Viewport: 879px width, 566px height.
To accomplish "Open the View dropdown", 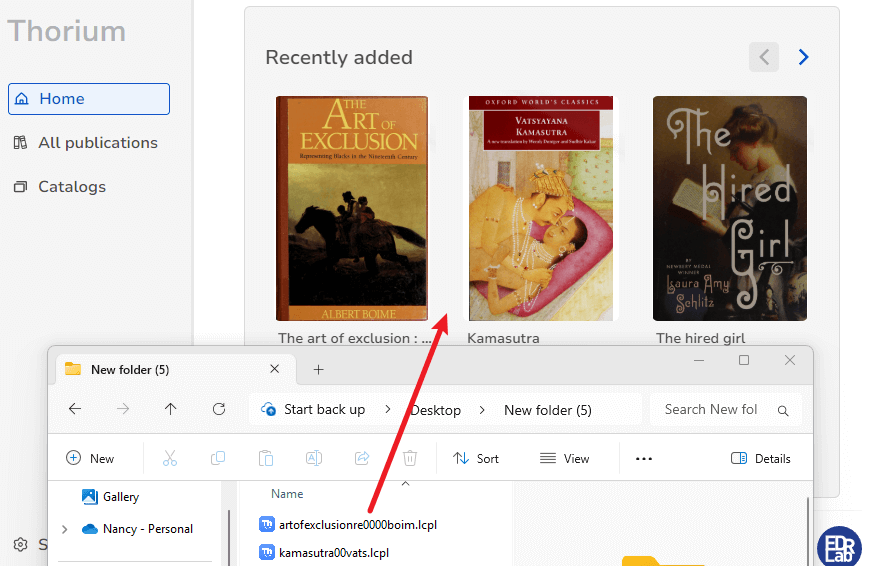I will [x=565, y=458].
